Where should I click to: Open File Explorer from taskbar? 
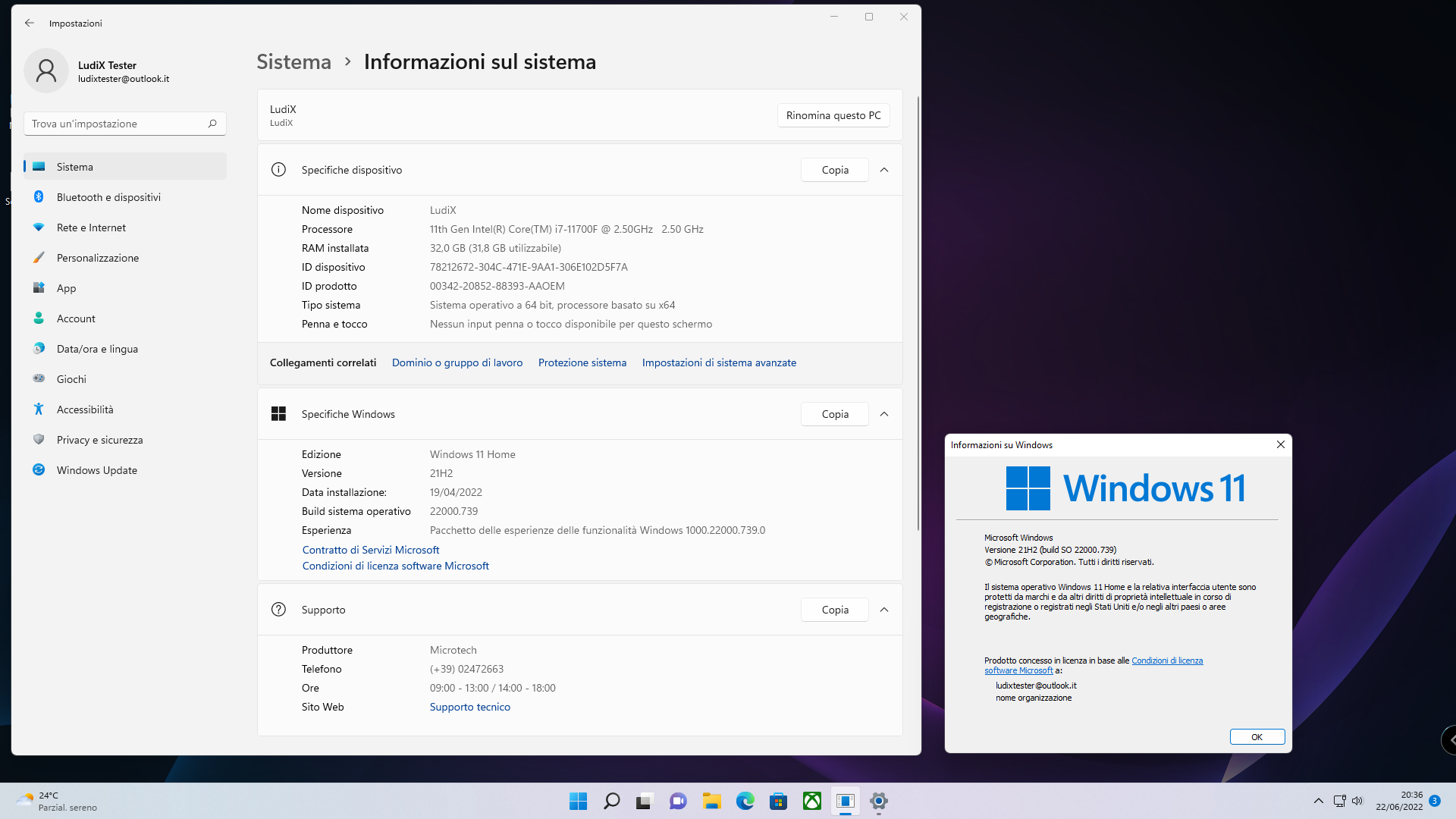pyautogui.click(x=711, y=801)
